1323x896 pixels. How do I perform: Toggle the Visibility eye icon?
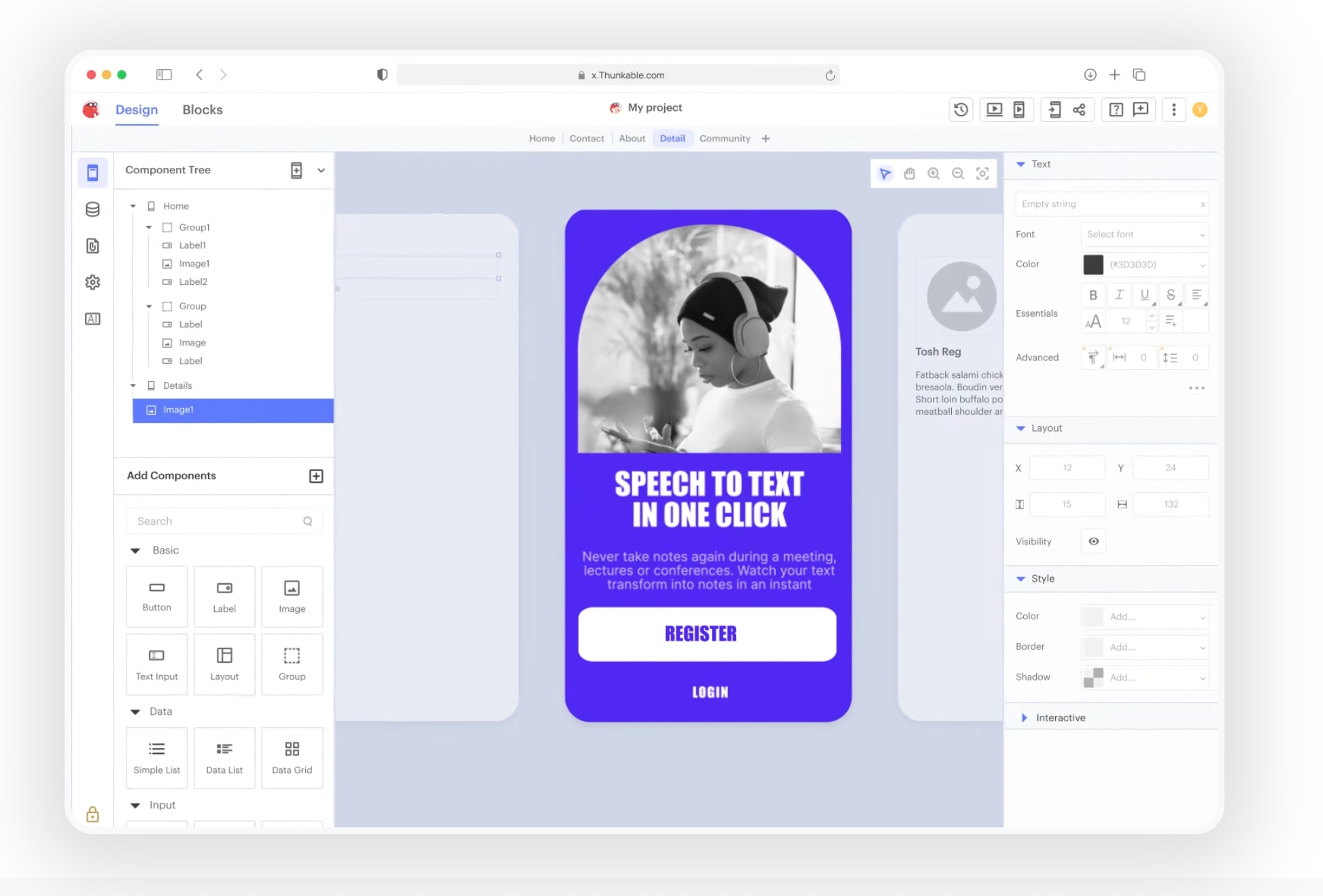click(x=1093, y=541)
